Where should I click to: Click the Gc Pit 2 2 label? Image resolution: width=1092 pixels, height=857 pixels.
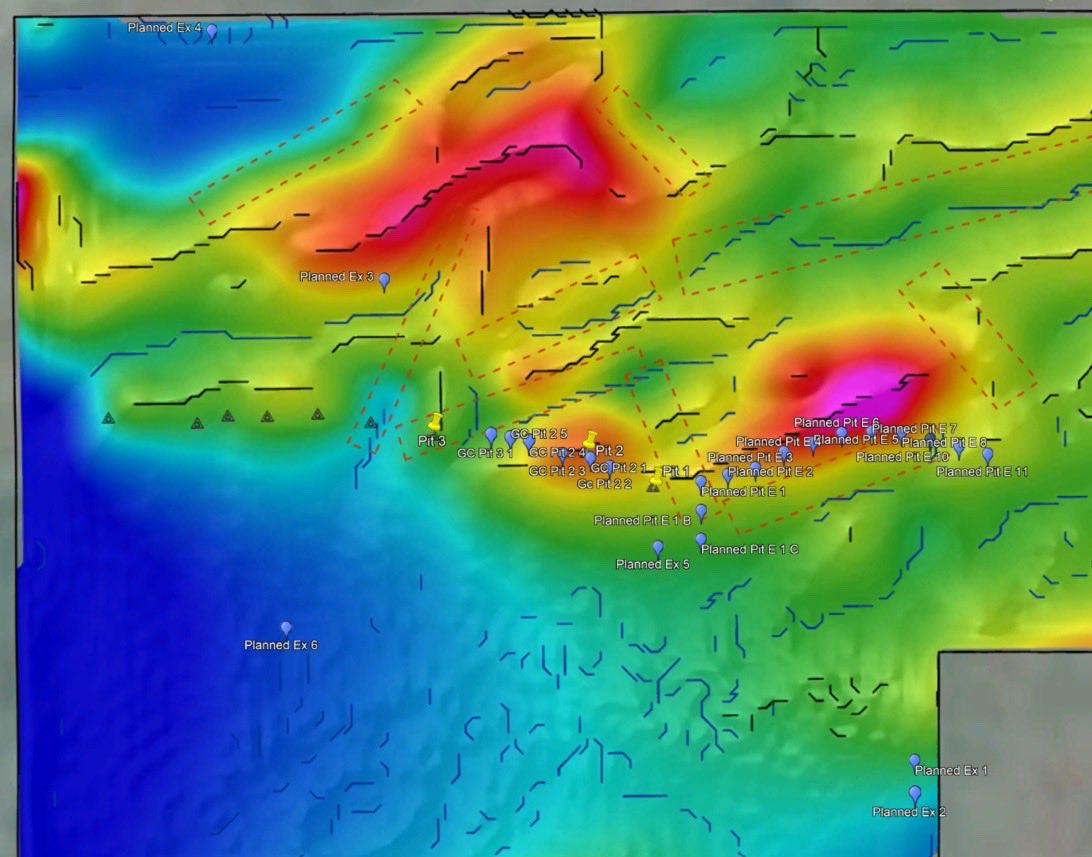click(604, 484)
